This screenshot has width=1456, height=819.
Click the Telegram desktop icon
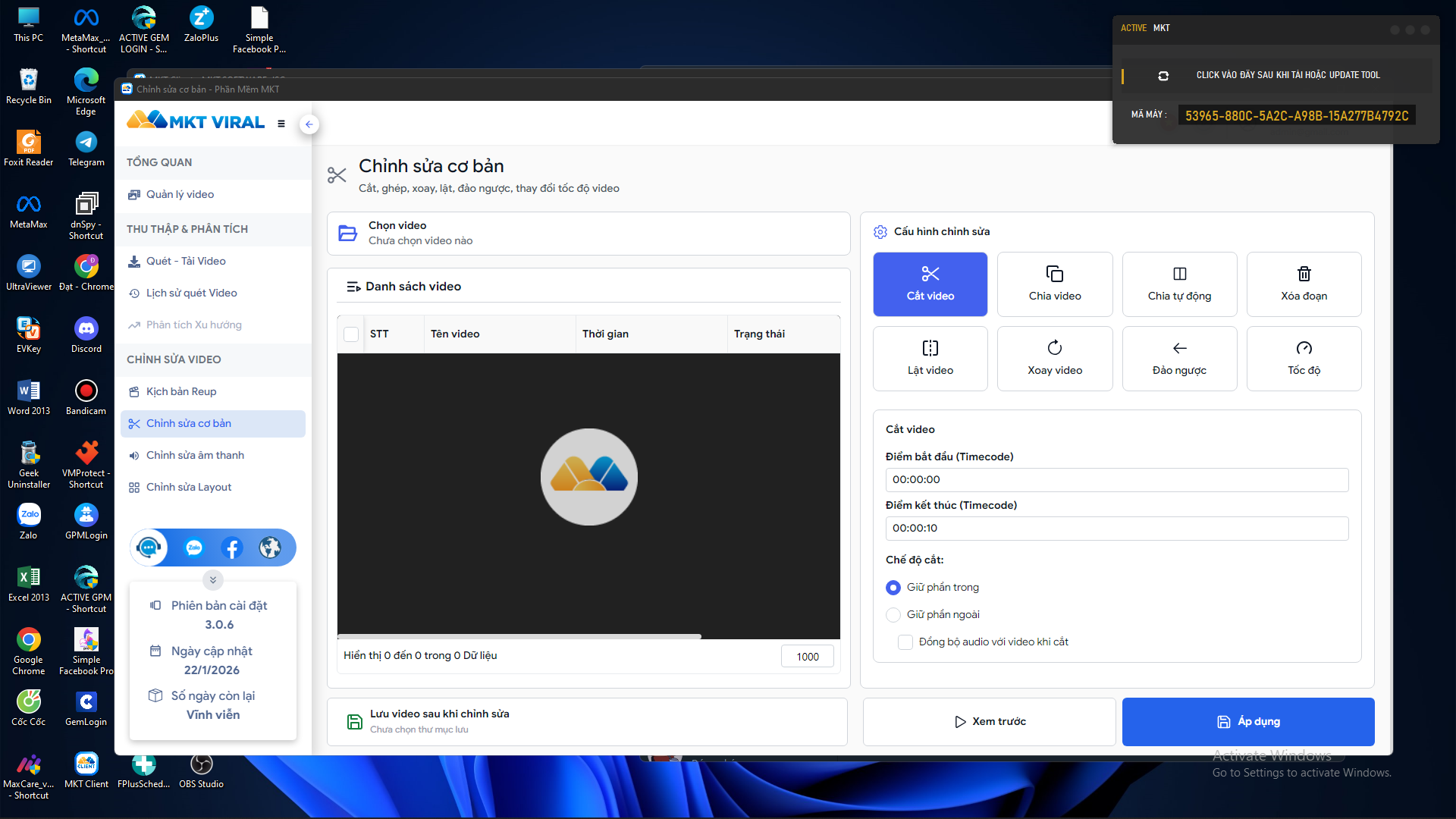point(86,149)
